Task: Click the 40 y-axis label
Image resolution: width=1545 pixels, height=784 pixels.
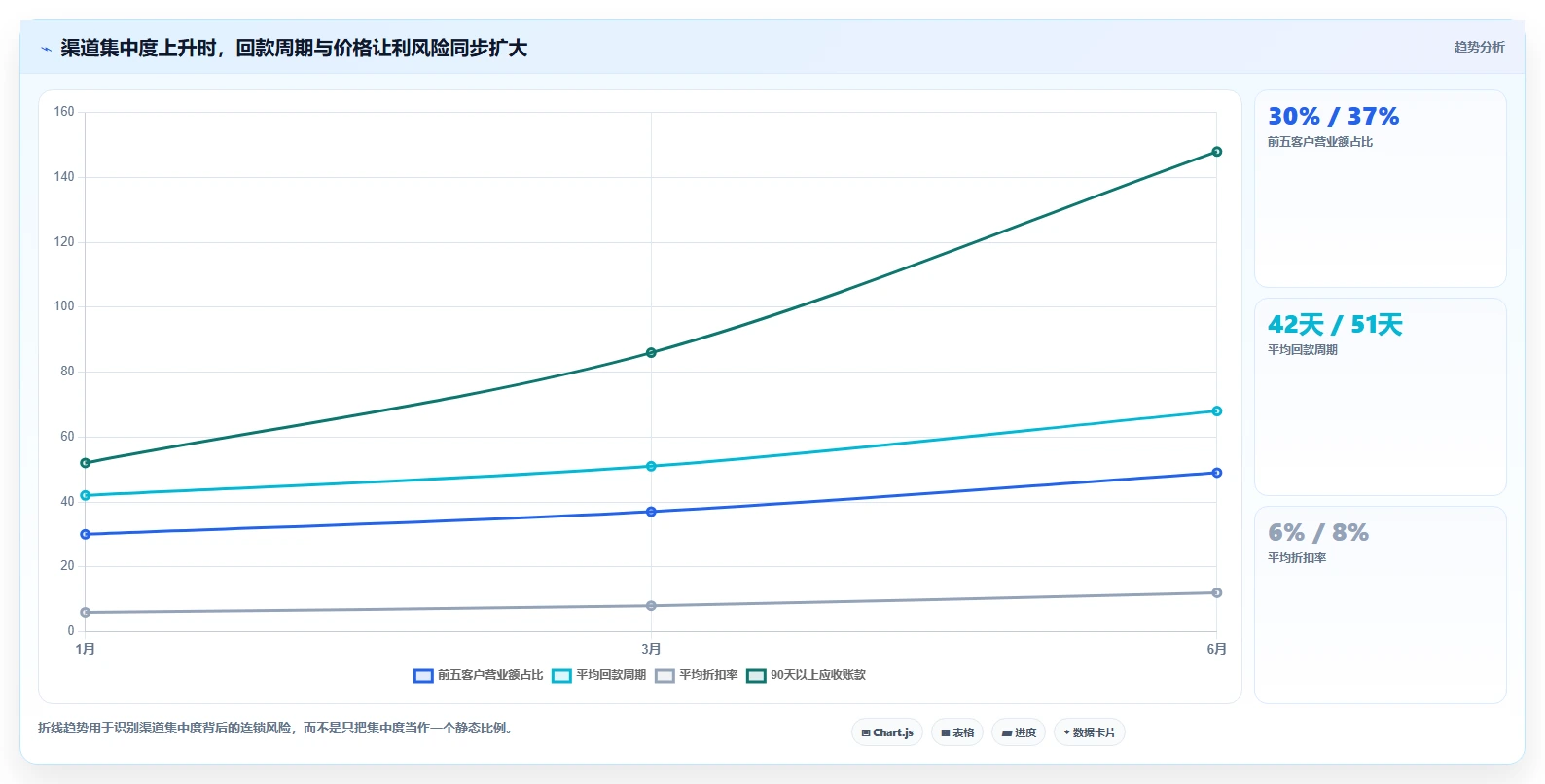Action: point(67,502)
